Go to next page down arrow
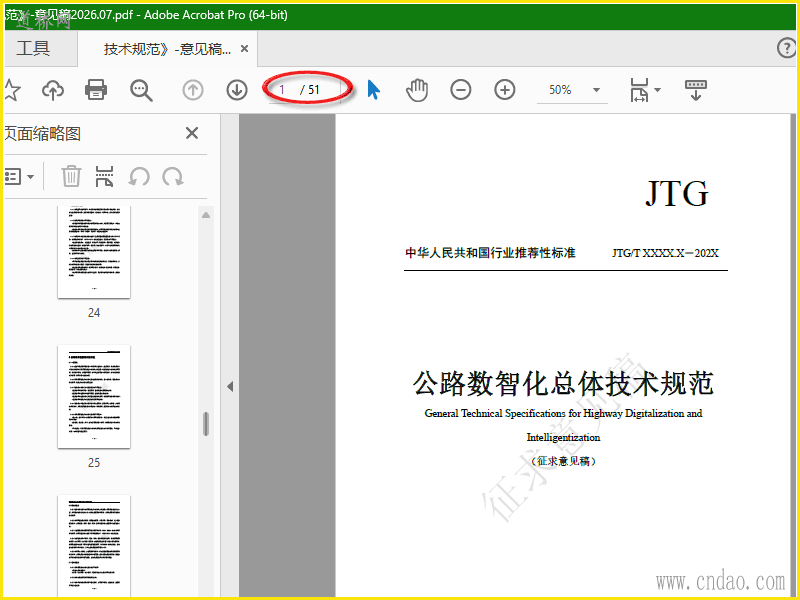Viewport: 800px width, 600px height. tap(237, 90)
